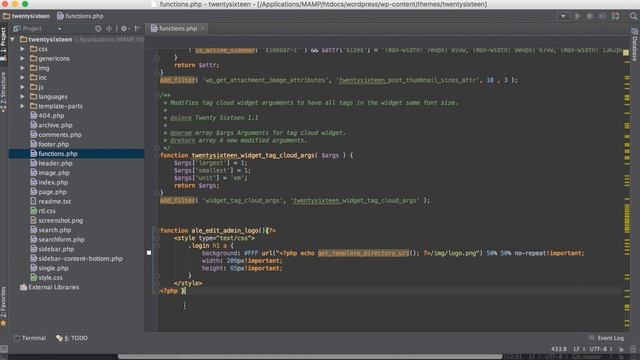Viewport: 640px width, 360px height.
Task: Expand the inc folder
Action: (x=22, y=78)
